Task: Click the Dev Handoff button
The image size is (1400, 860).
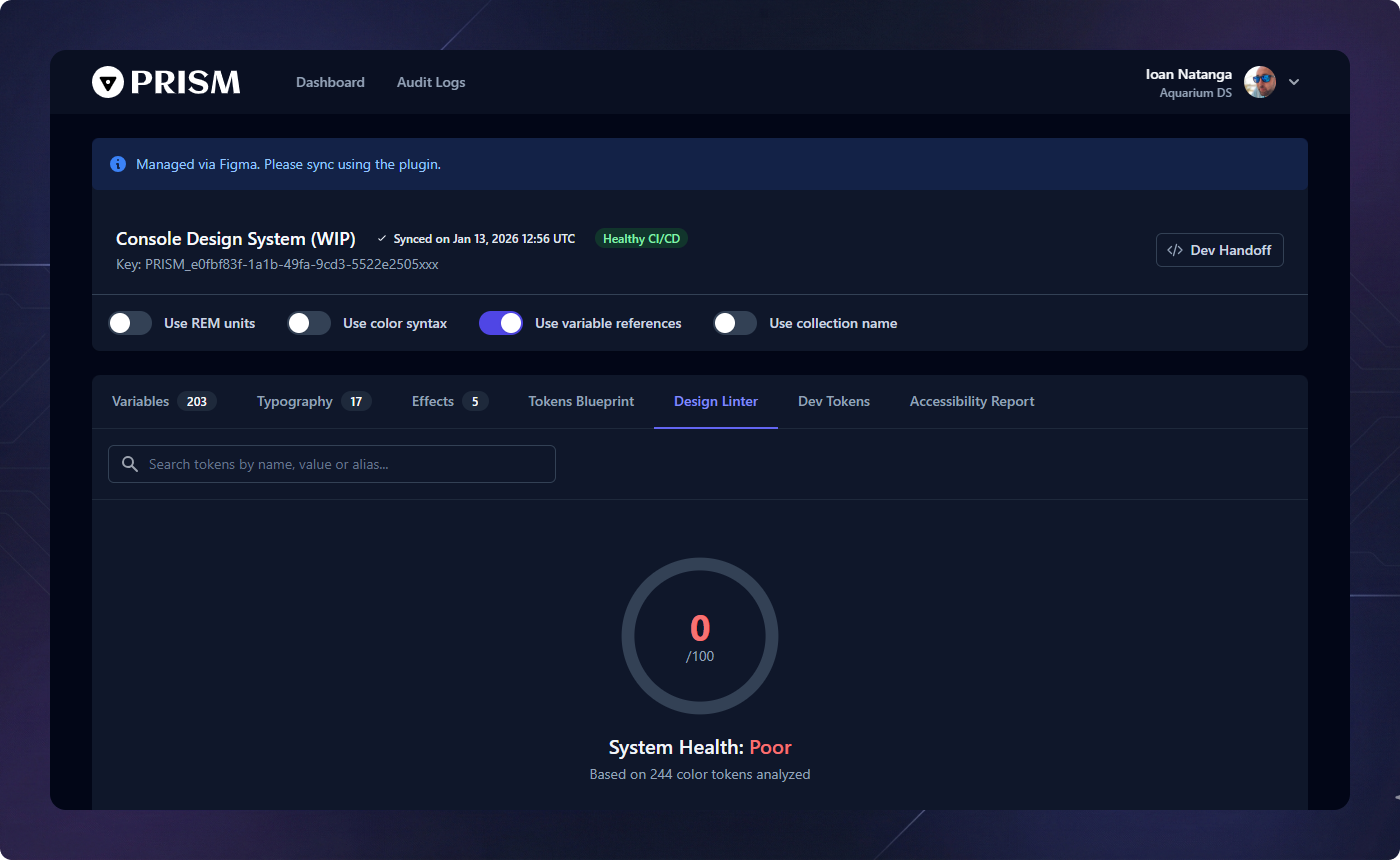Action: (x=1219, y=250)
